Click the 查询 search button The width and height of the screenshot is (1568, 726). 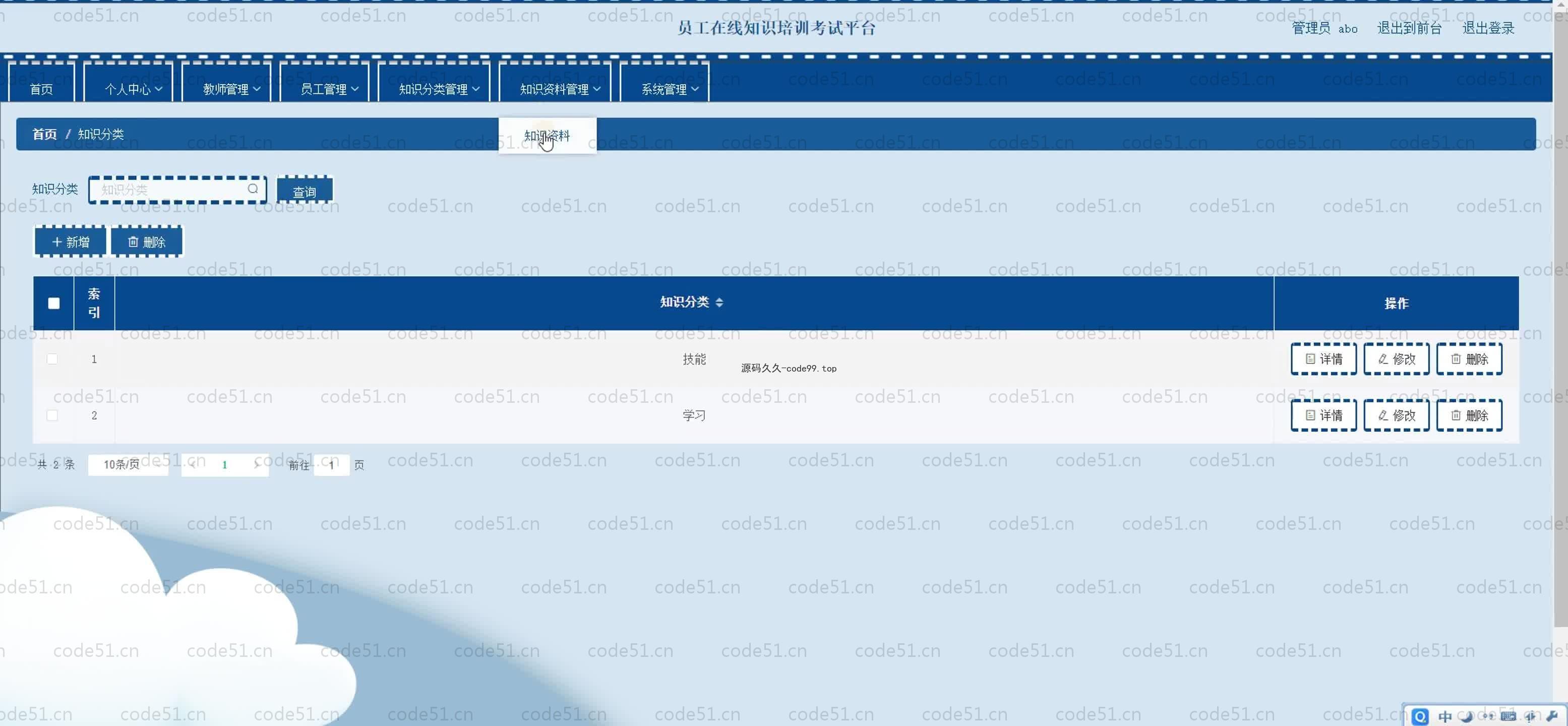305,190
